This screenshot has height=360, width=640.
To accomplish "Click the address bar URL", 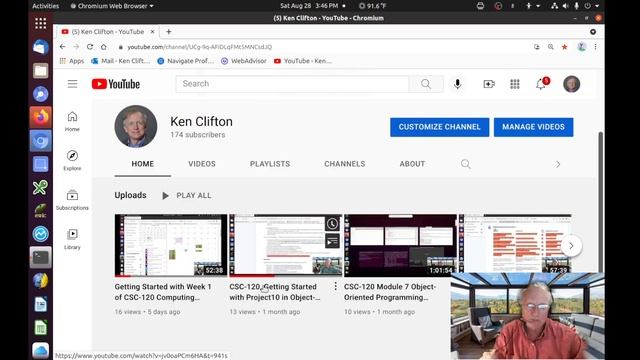I will pos(200,47).
